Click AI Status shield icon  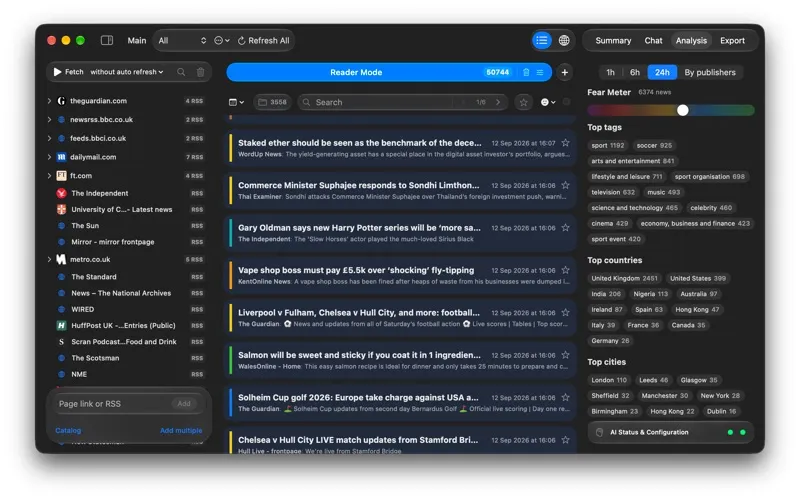click(x=599, y=432)
